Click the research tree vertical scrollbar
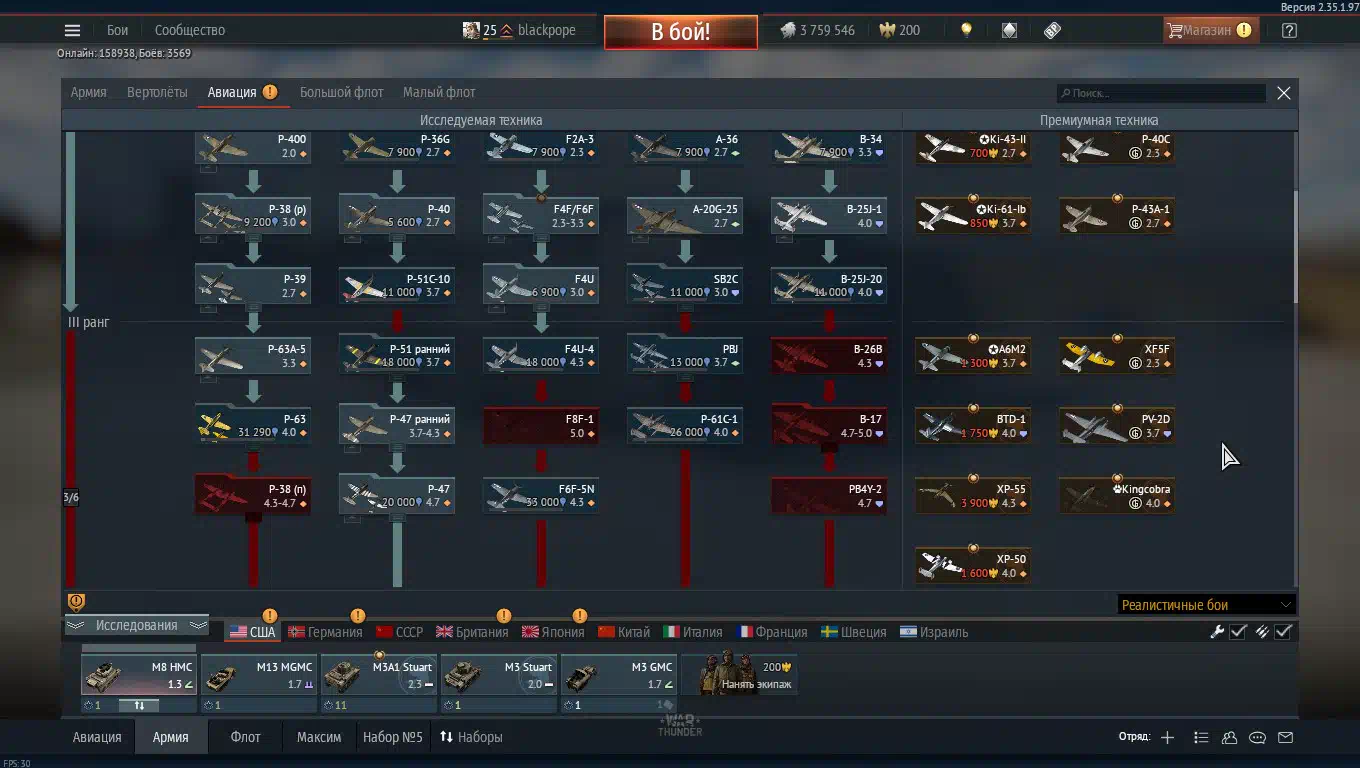 (x=1296, y=247)
